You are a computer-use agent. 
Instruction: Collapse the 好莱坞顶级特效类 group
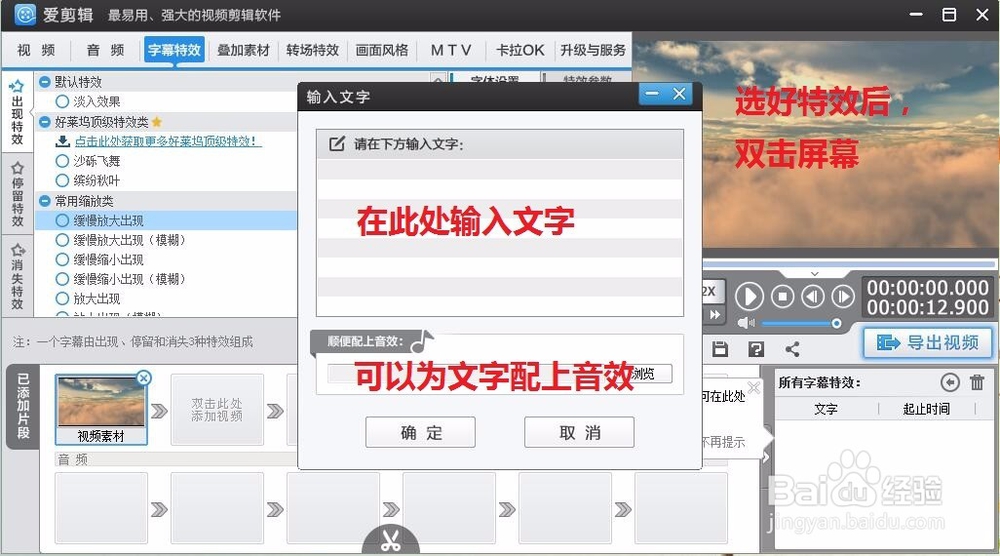pos(45,121)
